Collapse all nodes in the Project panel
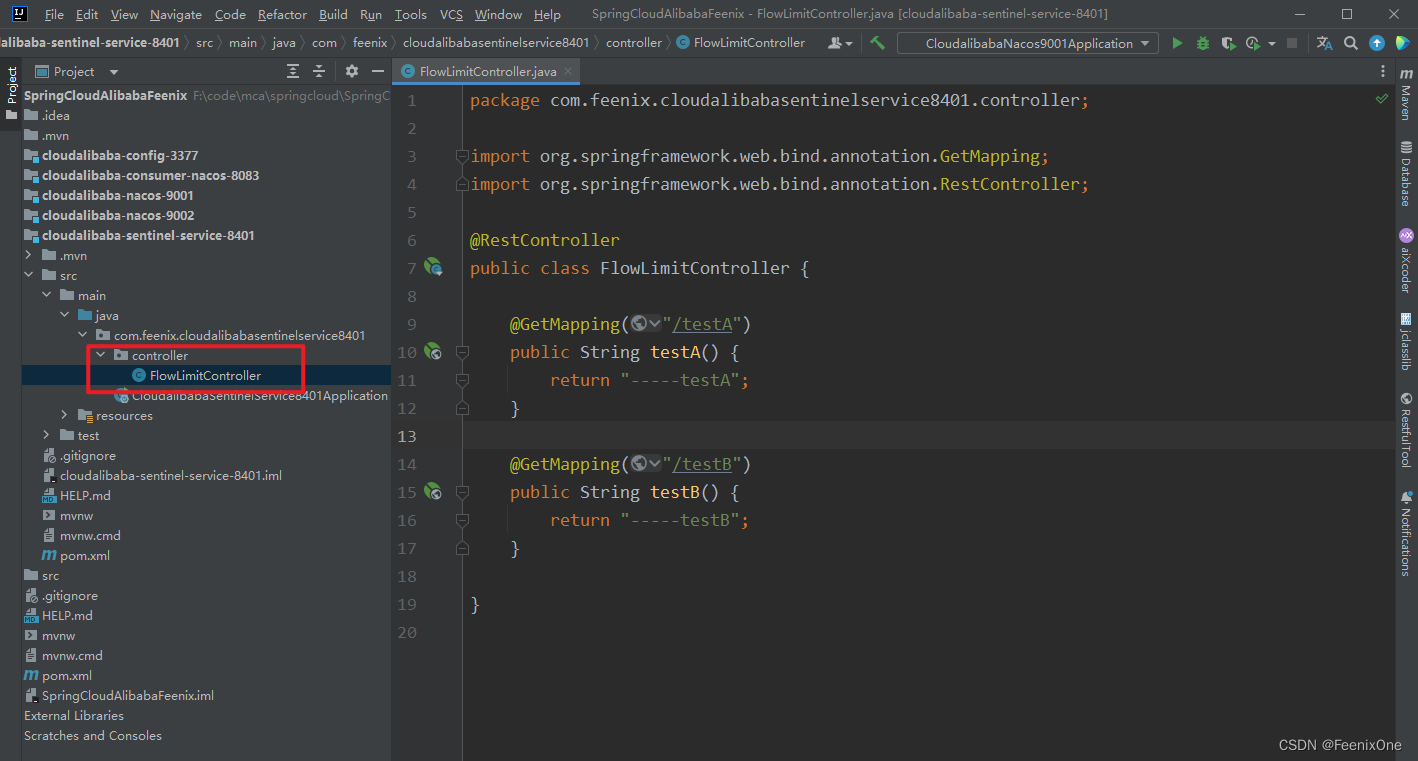The width and height of the screenshot is (1418, 761). click(319, 71)
